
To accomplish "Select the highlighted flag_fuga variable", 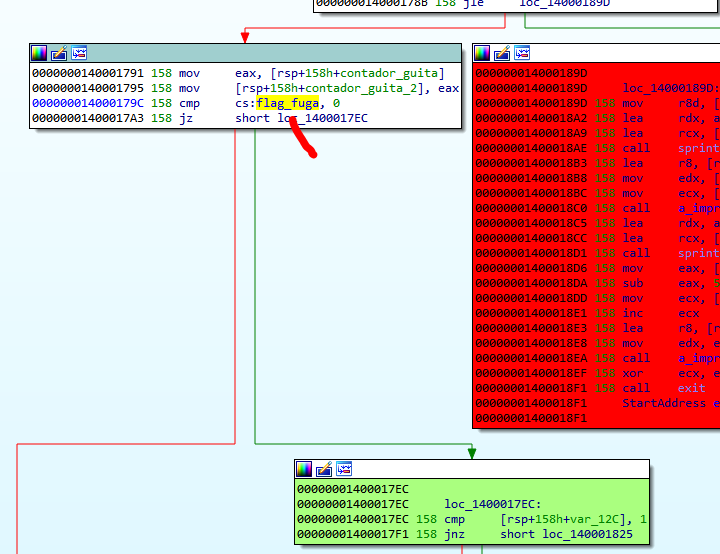I will [287, 103].
